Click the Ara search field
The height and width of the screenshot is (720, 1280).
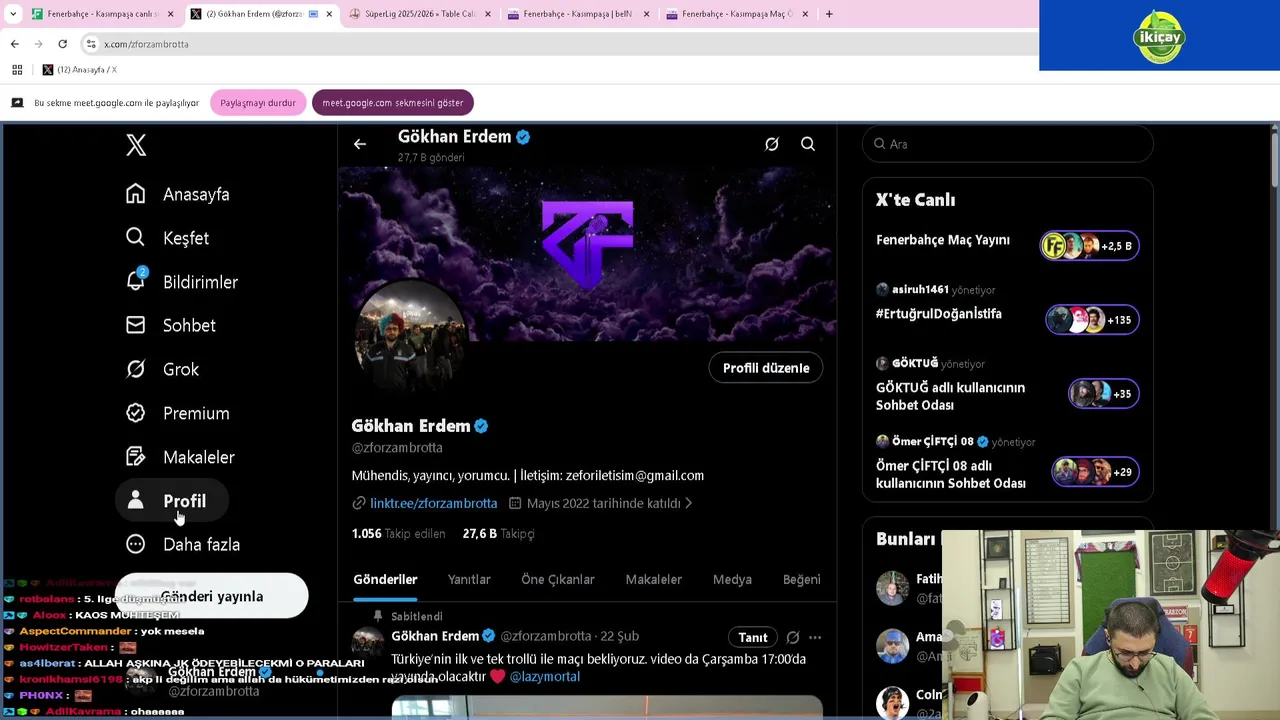click(1007, 144)
